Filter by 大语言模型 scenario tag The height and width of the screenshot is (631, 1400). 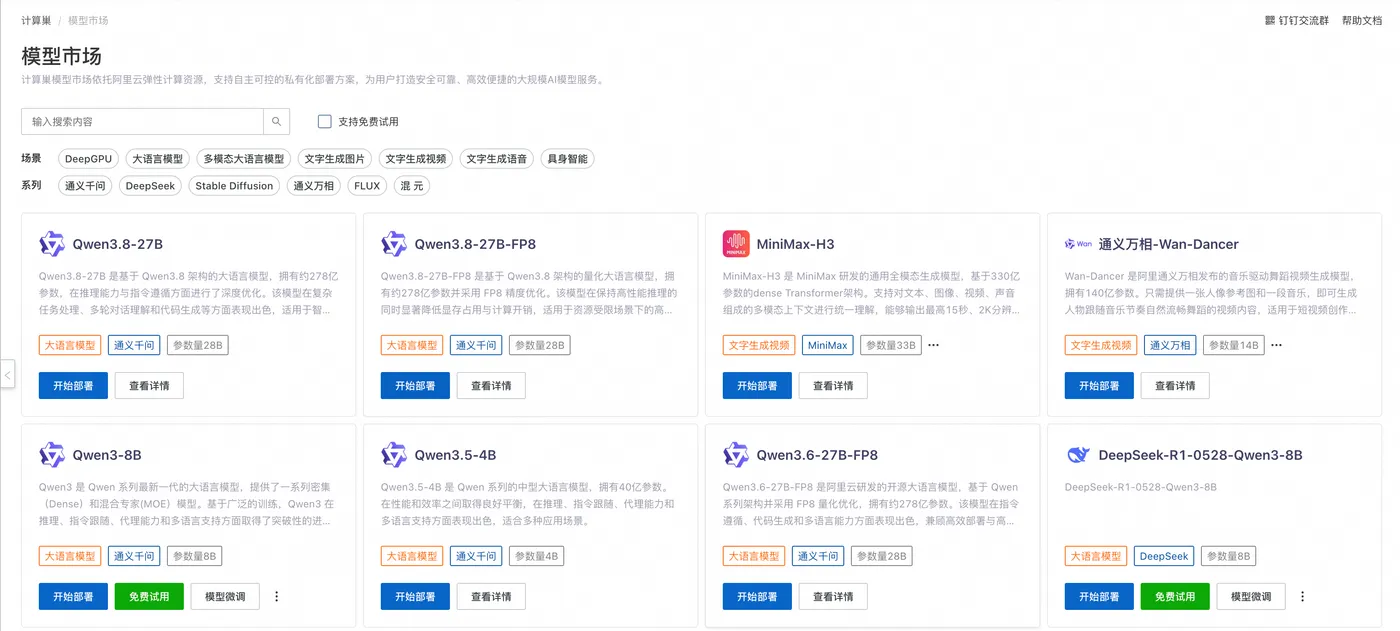tap(158, 159)
